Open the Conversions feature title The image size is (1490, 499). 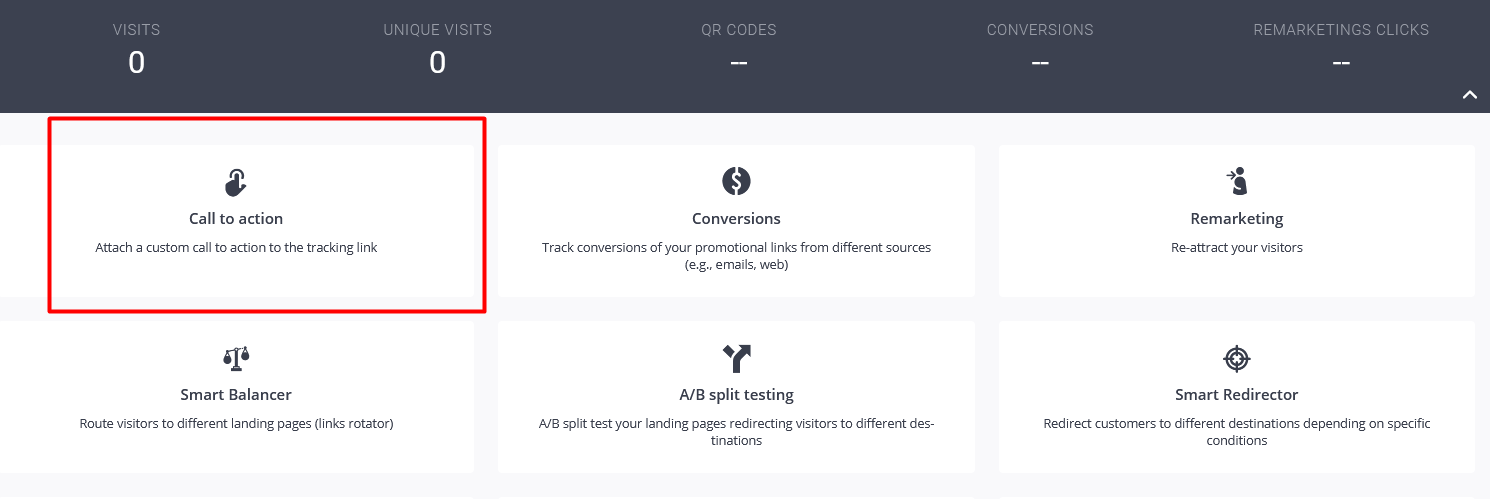point(736,219)
